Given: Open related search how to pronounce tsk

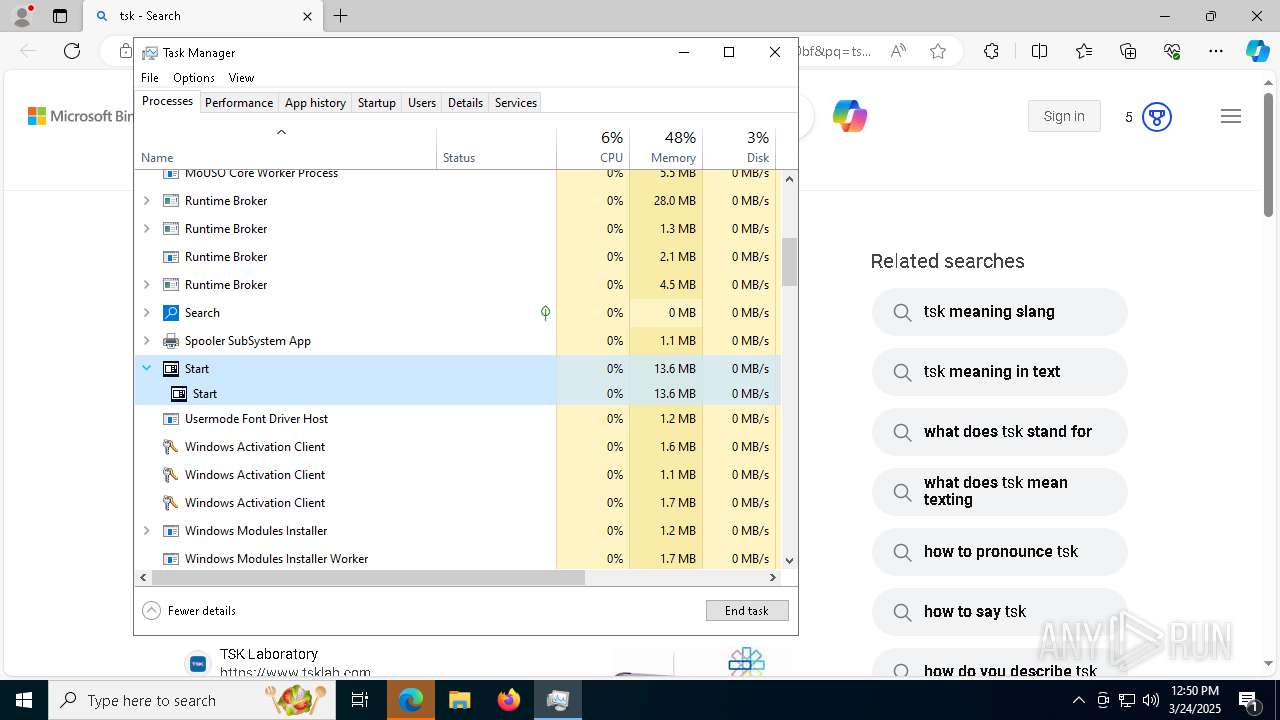Looking at the screenshot, I should pos(1000,552).
